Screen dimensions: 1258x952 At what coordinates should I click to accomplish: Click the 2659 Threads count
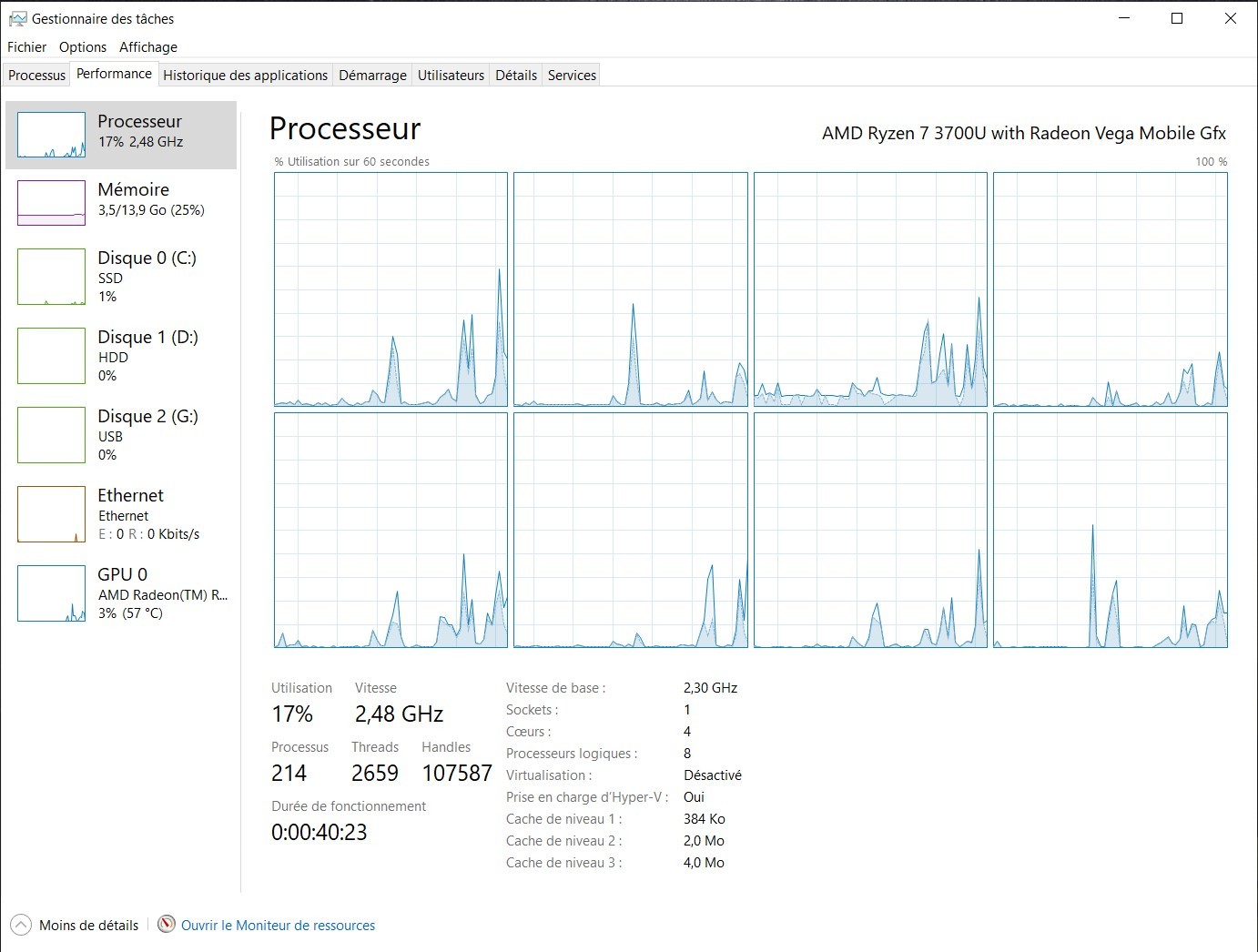[375, 774]
